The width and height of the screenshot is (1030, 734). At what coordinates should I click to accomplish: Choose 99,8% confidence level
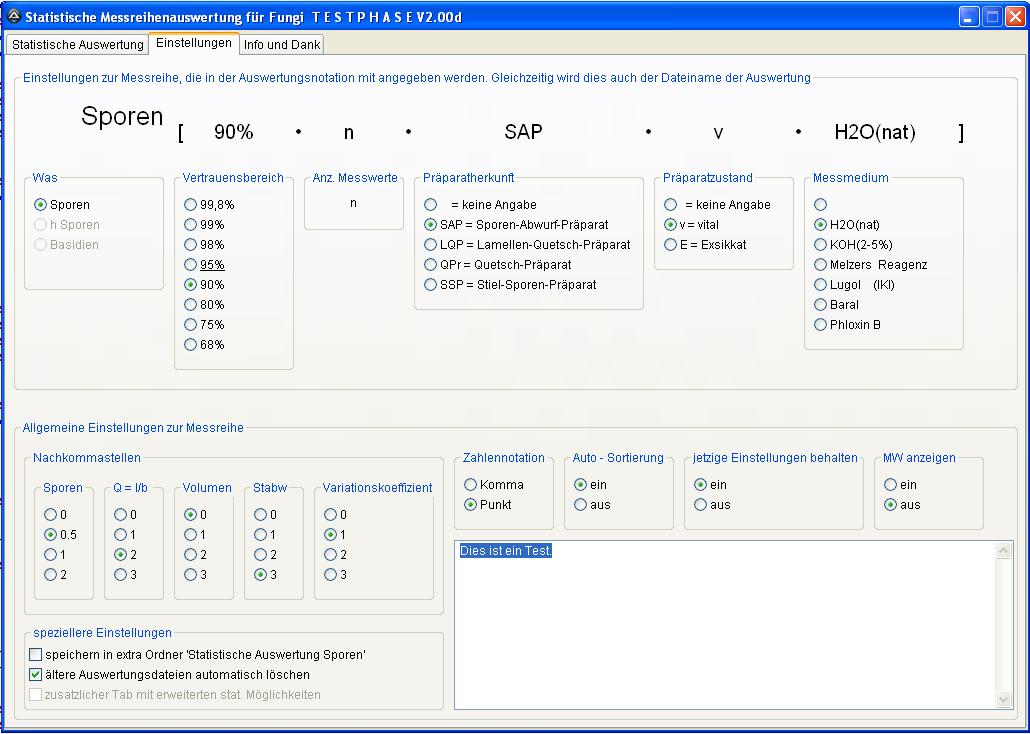click(x=191, y=205)
